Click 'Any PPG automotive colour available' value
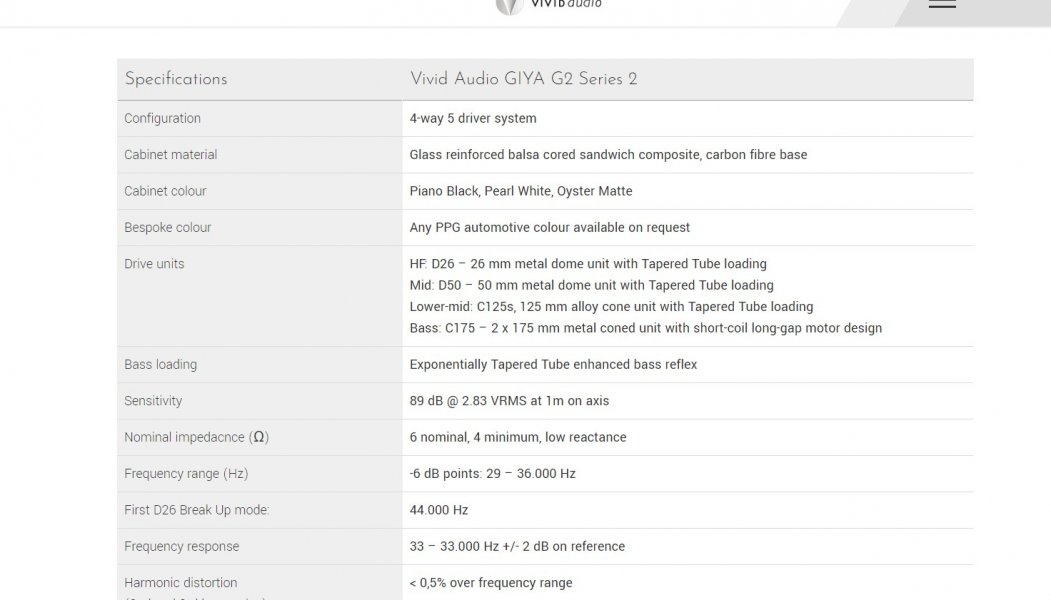Image resolution: width=1051 pixels, height=600 pixels. (x=550, y=227)
